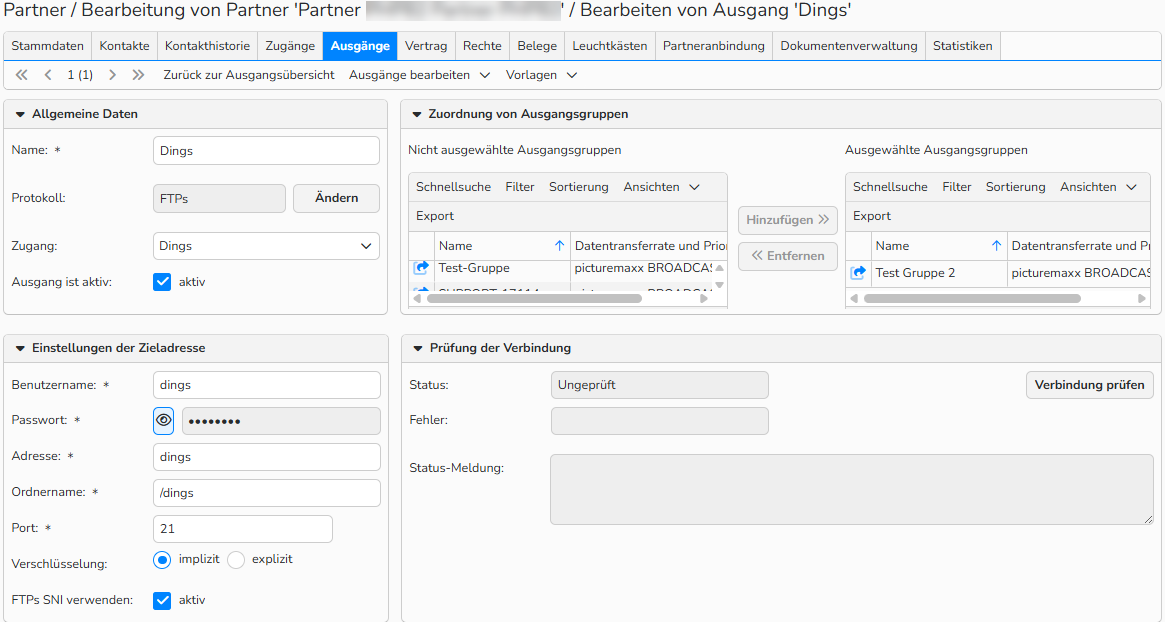Screen dimensions: 1165x622
Task: Open 'Ausgänge bearbeiten' dropdown menu
Action: click(419, 75)
